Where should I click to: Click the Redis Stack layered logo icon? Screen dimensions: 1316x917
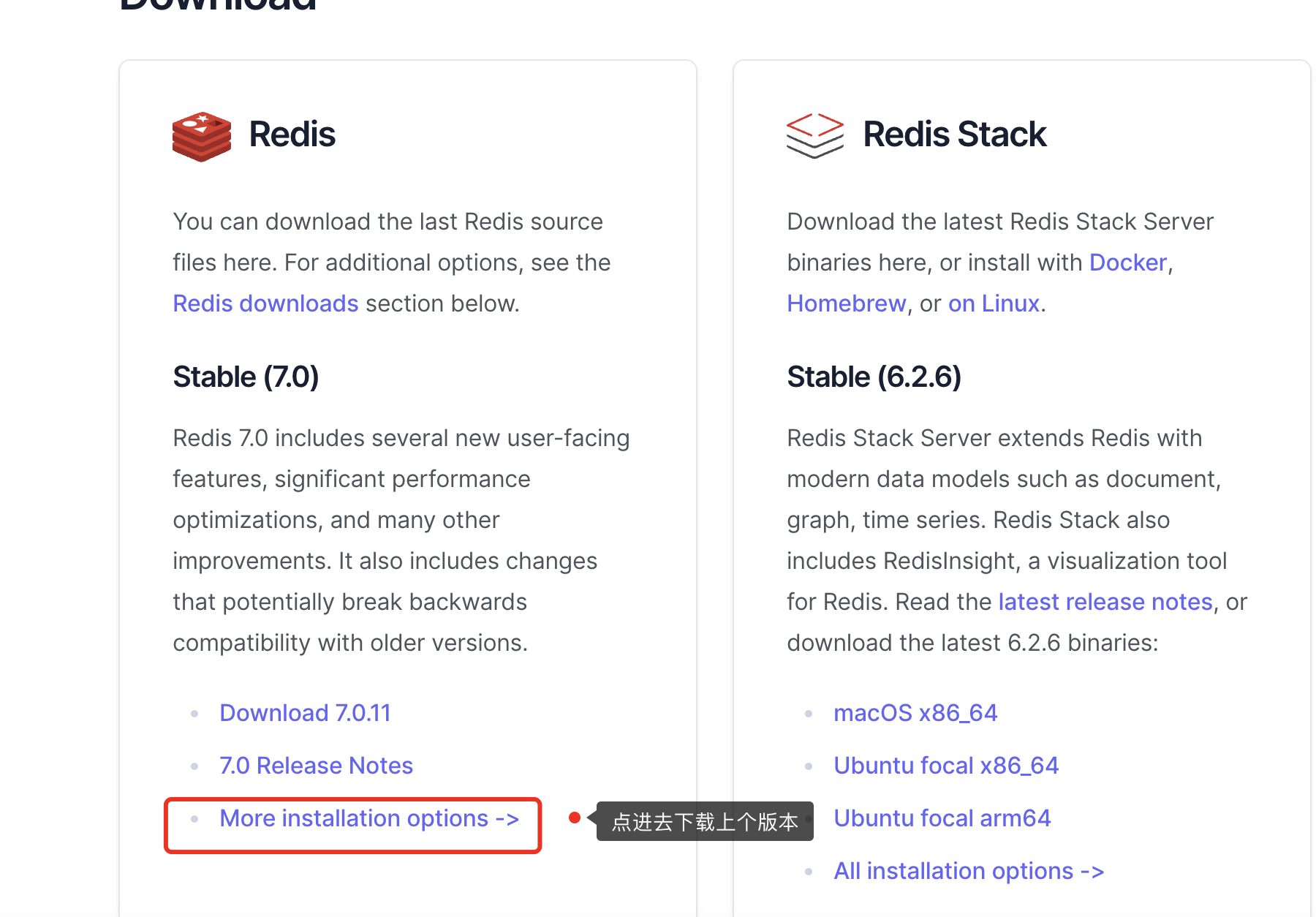click(x=815, y=135)
